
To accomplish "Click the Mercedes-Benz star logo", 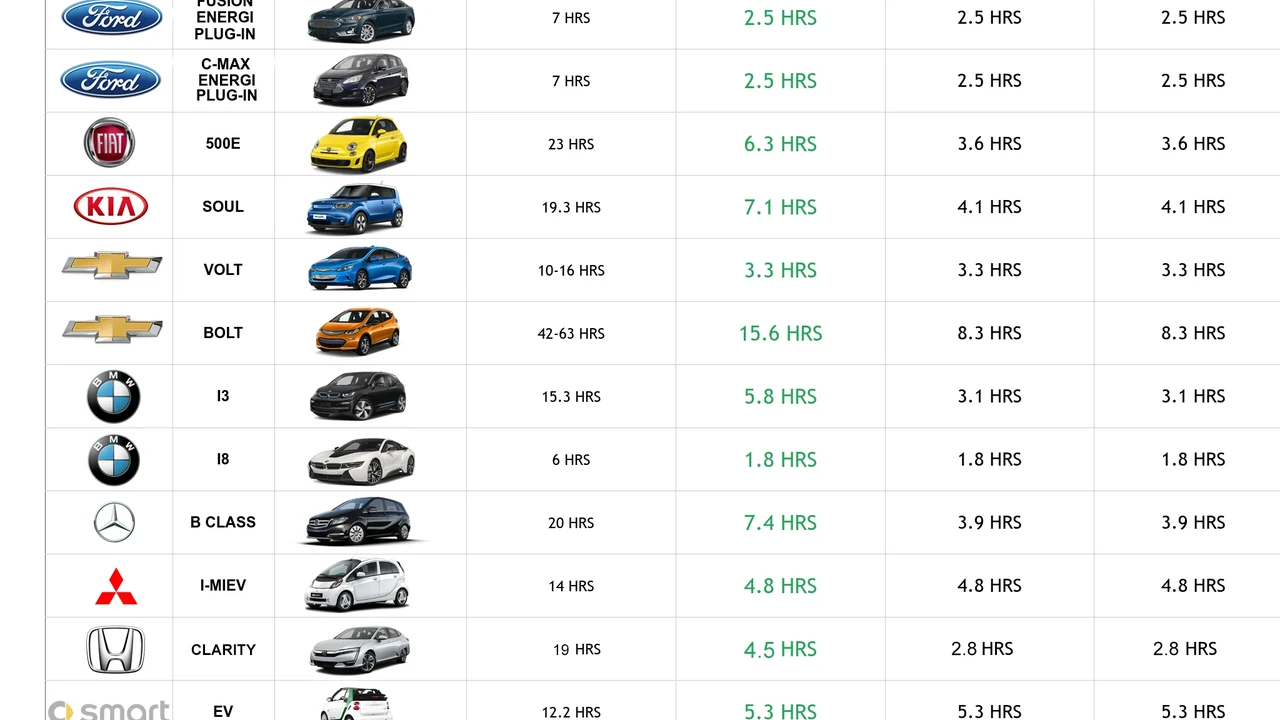I will coord(114,522).
